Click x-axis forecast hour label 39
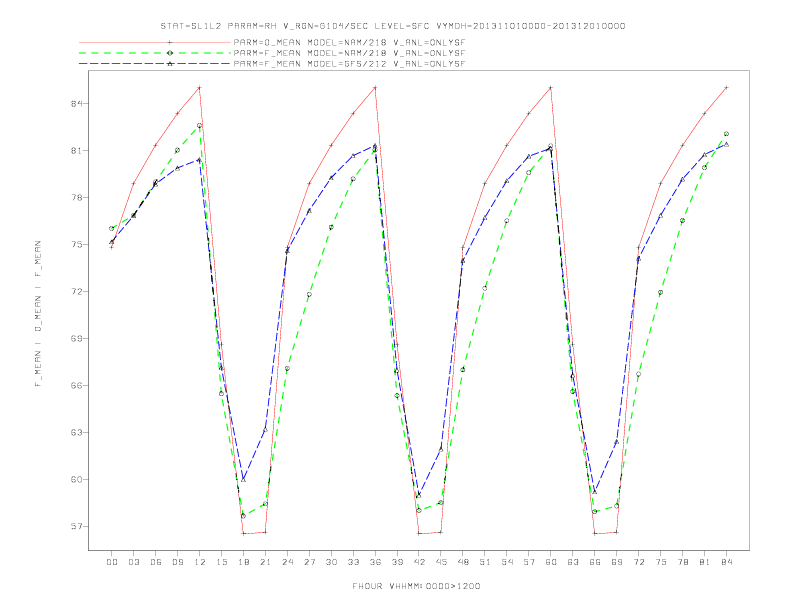 pos(398,562)
